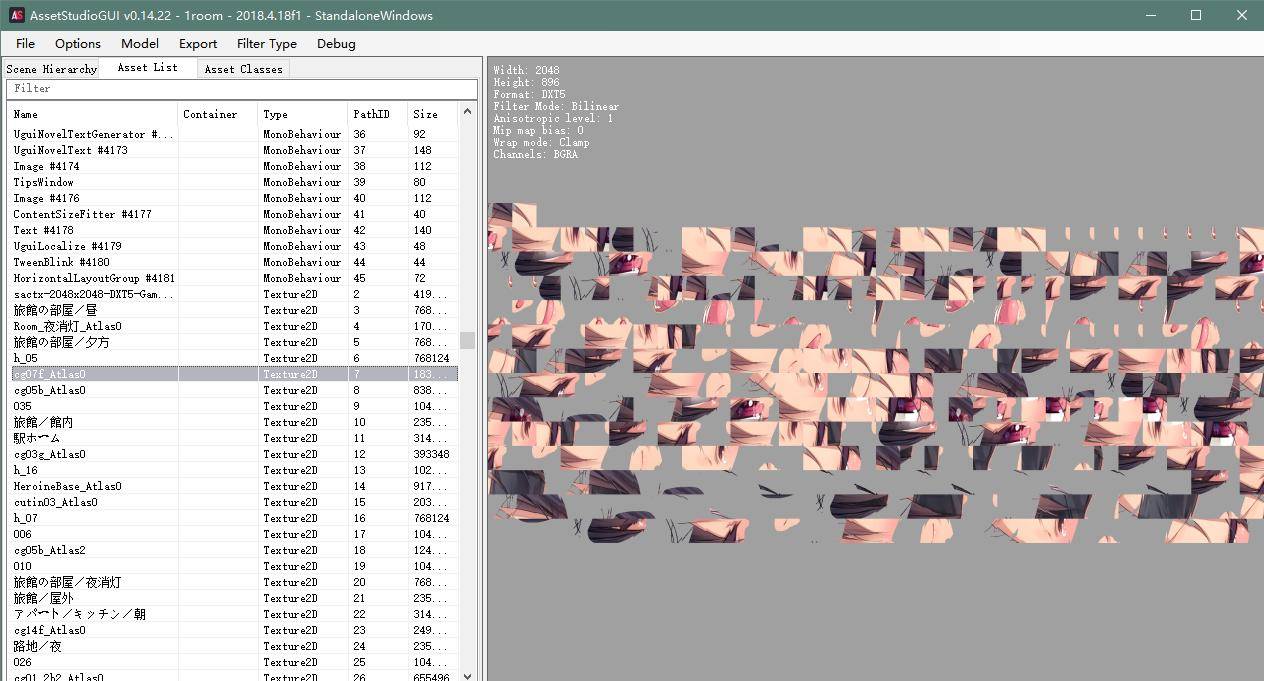Select the UguiNovelText #4173 asset
This screenshot has width=1264, height=681.
pyautogui.click(x=233, y=150)
